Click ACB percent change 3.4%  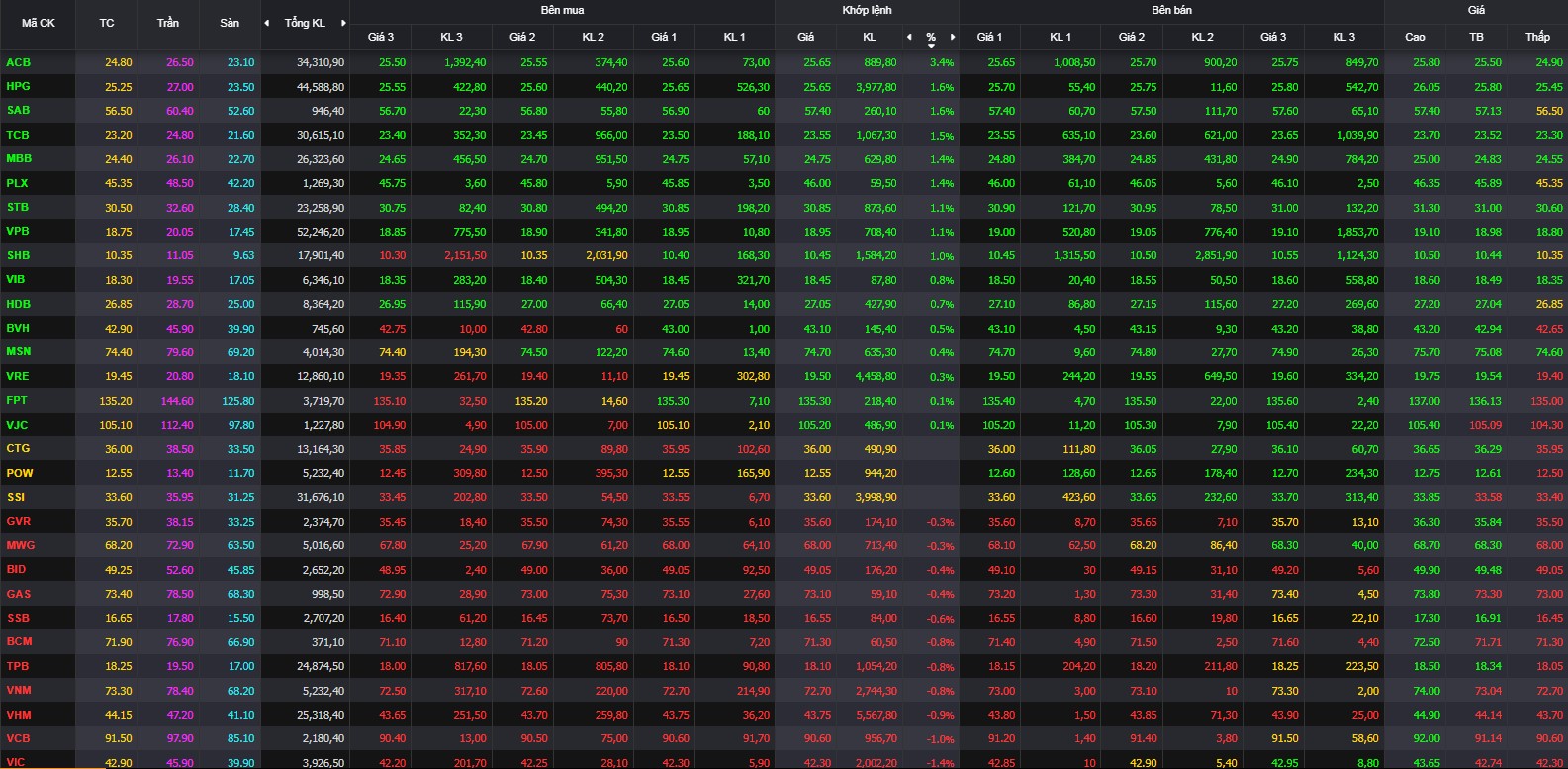[942, 62]
